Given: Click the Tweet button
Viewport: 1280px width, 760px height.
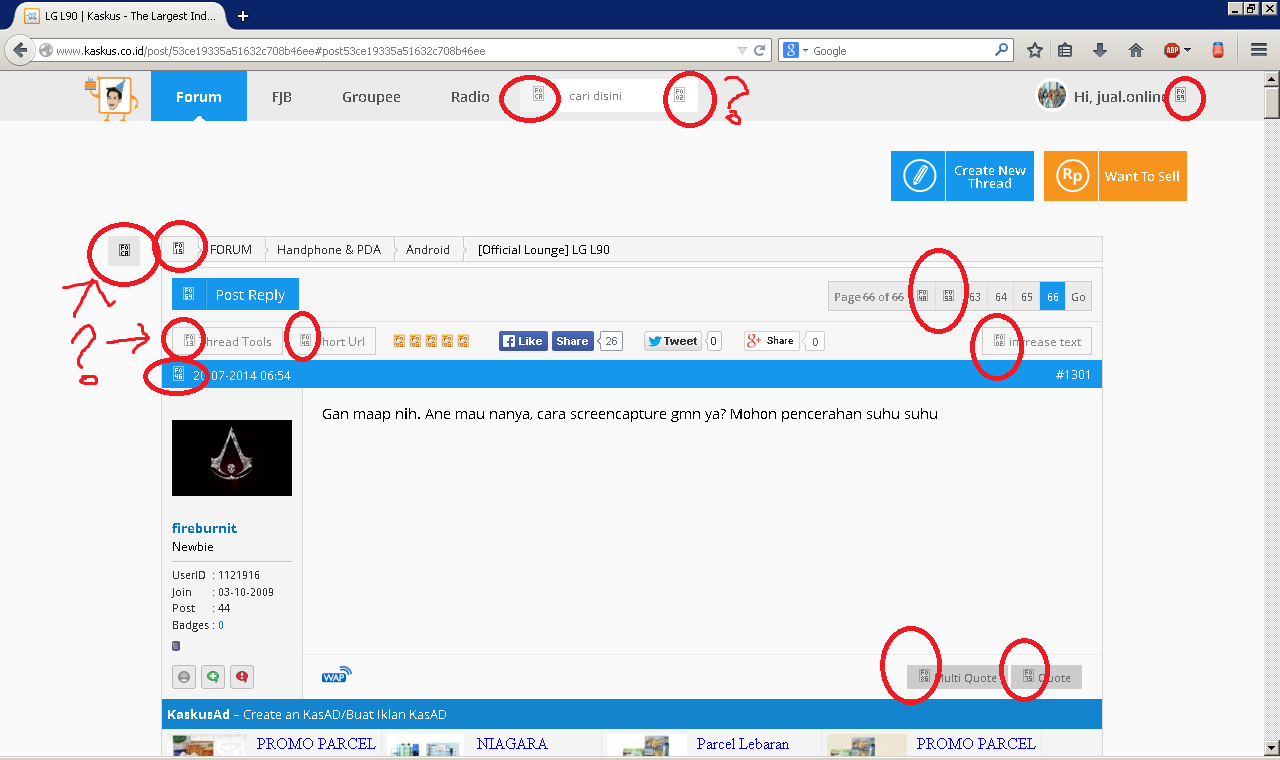Looking at the screenshot, I should (672, 341).
